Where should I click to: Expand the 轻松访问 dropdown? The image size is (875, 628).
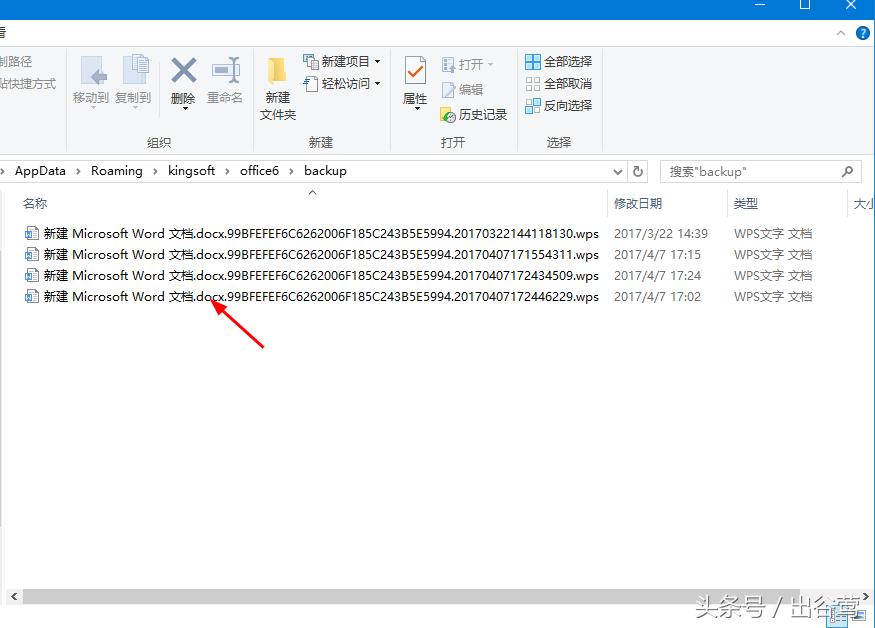click(x=378, y=83)
